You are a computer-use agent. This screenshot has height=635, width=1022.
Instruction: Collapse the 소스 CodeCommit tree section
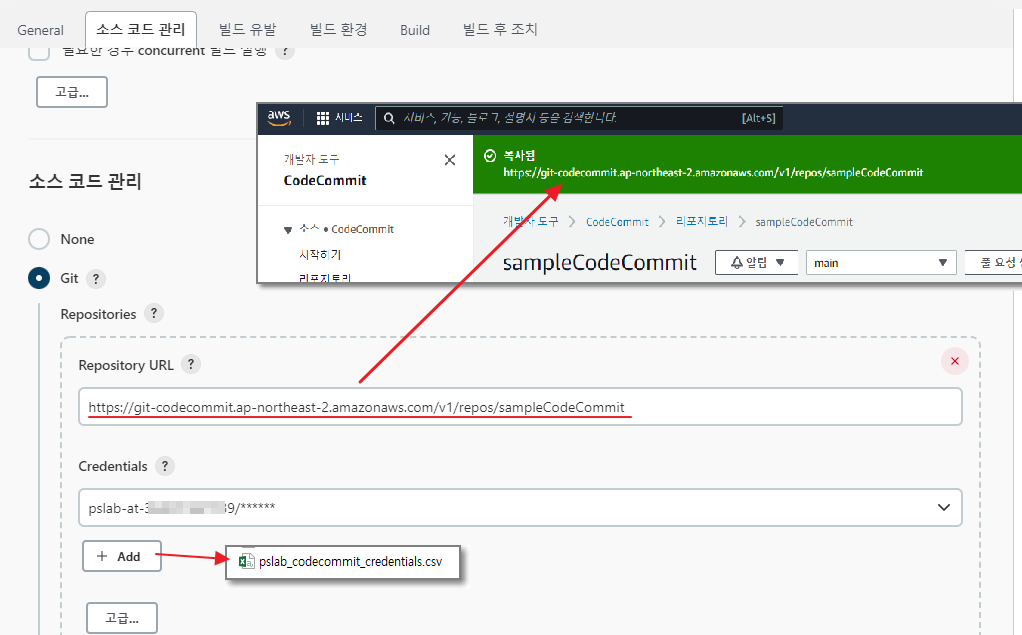click(x=287, y=230)
